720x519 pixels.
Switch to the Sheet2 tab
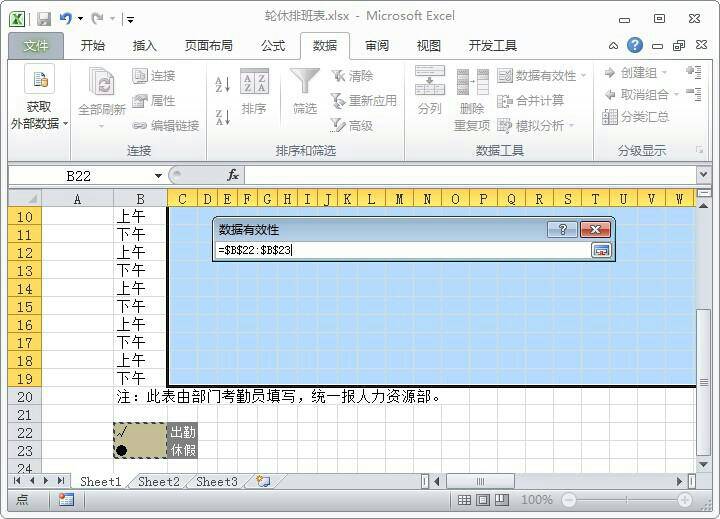coord(158,481)
